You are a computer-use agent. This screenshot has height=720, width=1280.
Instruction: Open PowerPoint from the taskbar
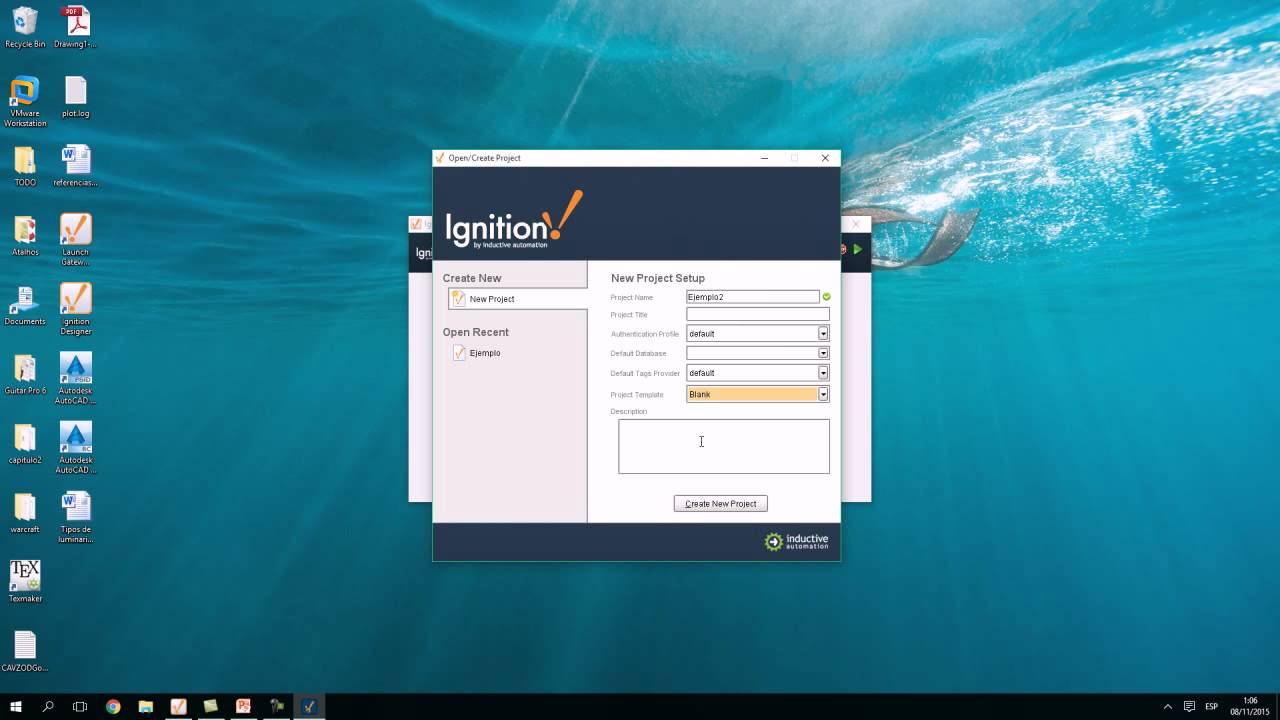(243, 706)
